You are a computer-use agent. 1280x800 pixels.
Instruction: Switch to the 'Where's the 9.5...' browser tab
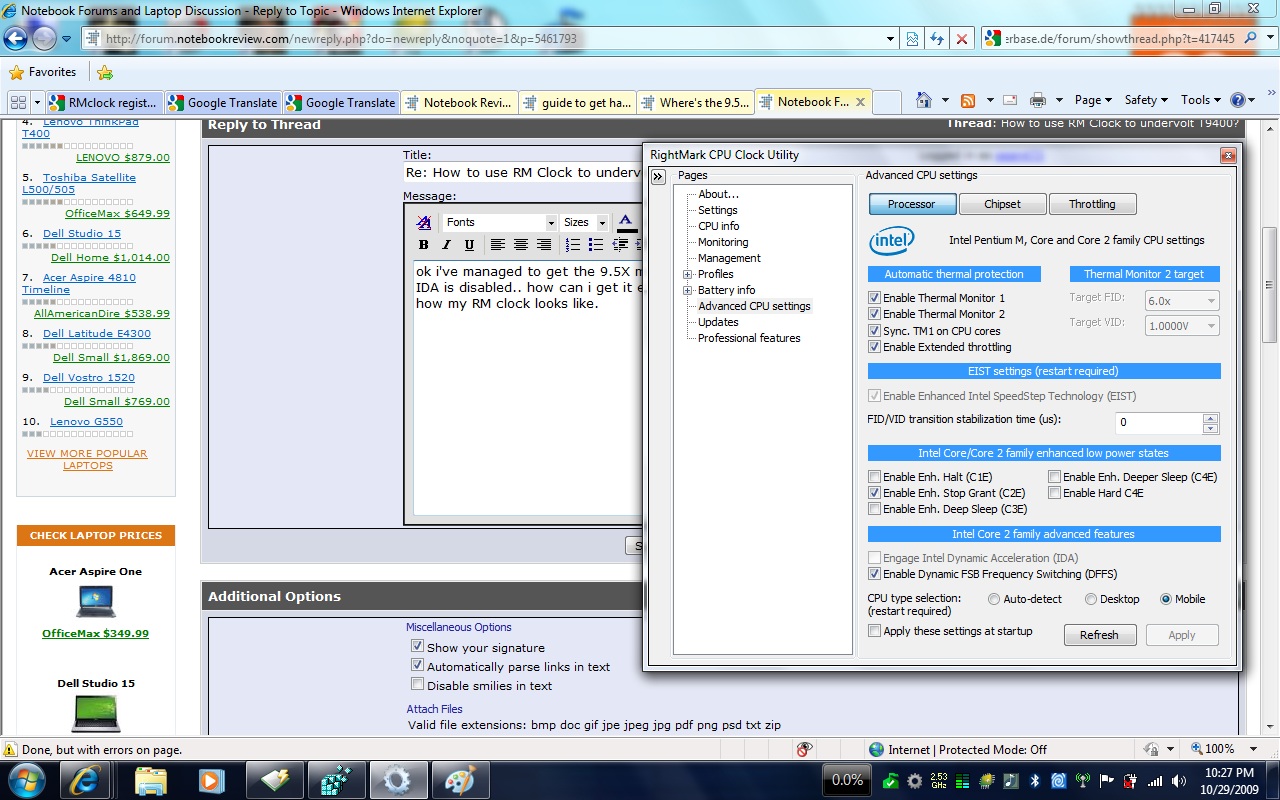[695, 102]
